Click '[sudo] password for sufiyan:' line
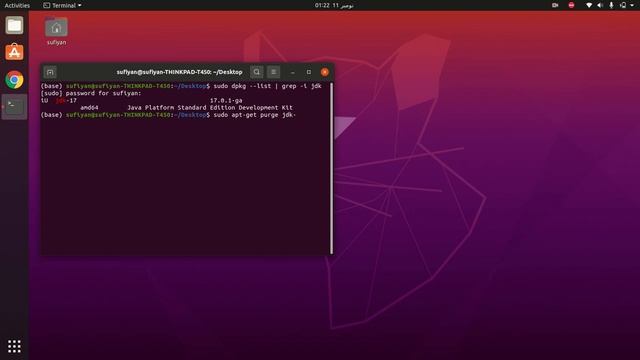The height and width of the screenshot is (360, 640). (x=91, y=93)
